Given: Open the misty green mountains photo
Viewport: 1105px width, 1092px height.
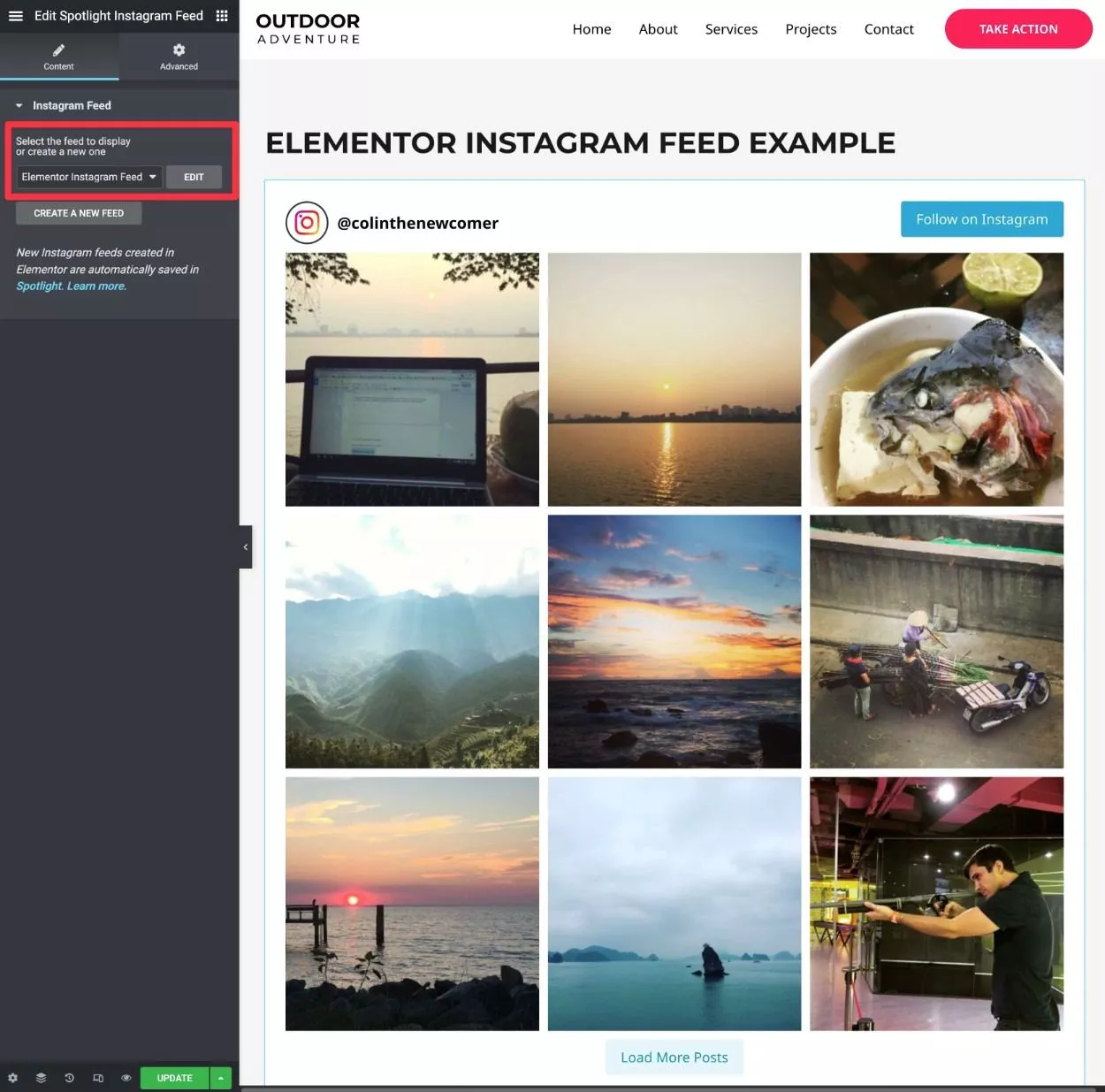Looking at the screenshot, I should click(412, 642).
